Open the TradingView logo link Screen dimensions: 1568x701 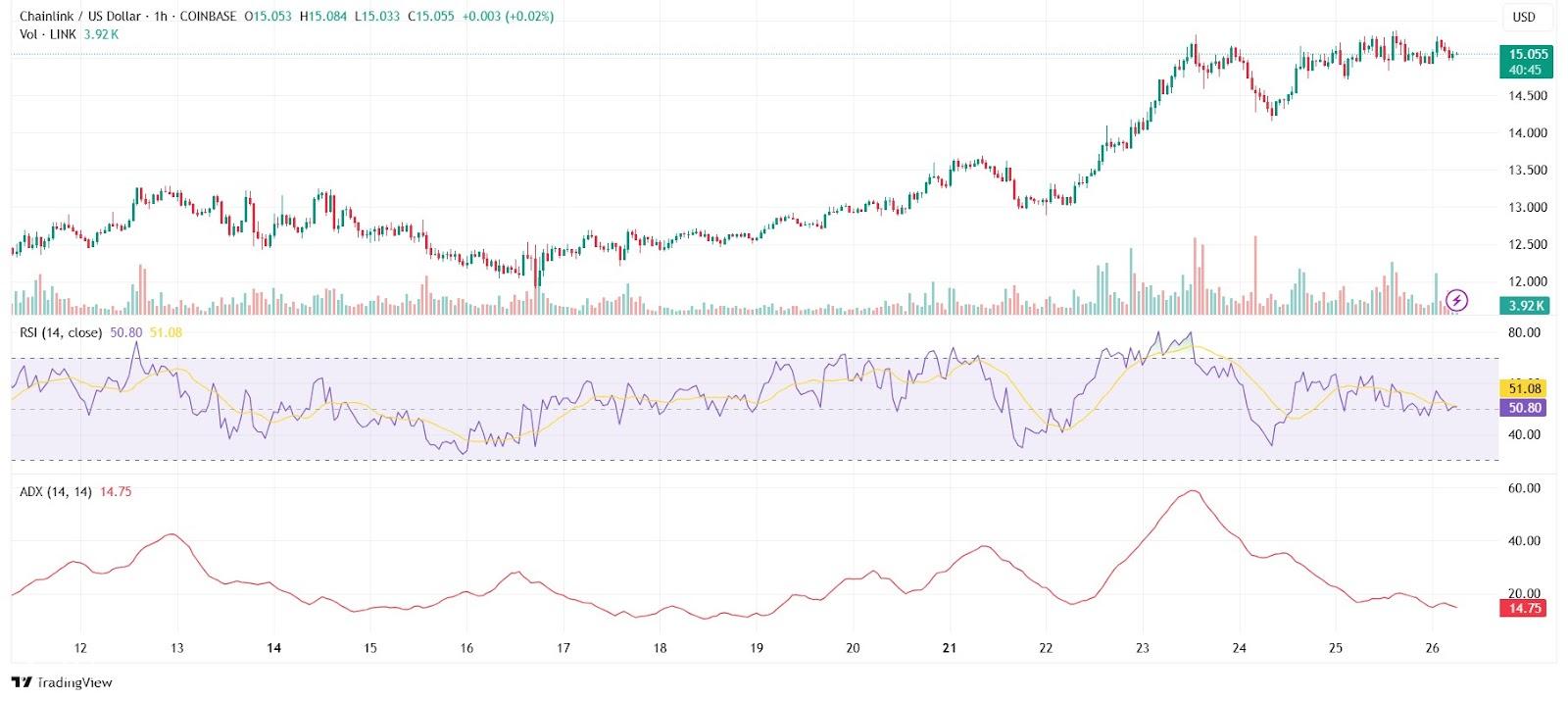coord(63,682)
